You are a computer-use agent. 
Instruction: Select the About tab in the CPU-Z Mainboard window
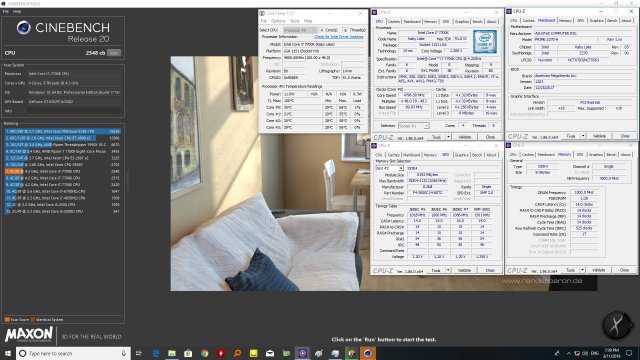click(626, 20)
